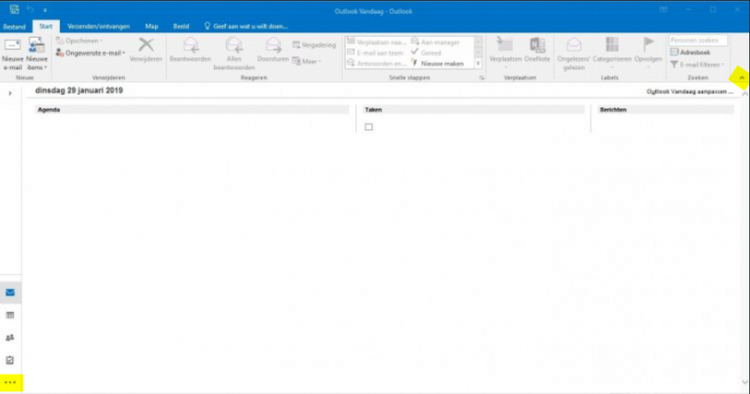
Task: Collapse the ribbon with the highlighted arrow
Action: [741, 77]
